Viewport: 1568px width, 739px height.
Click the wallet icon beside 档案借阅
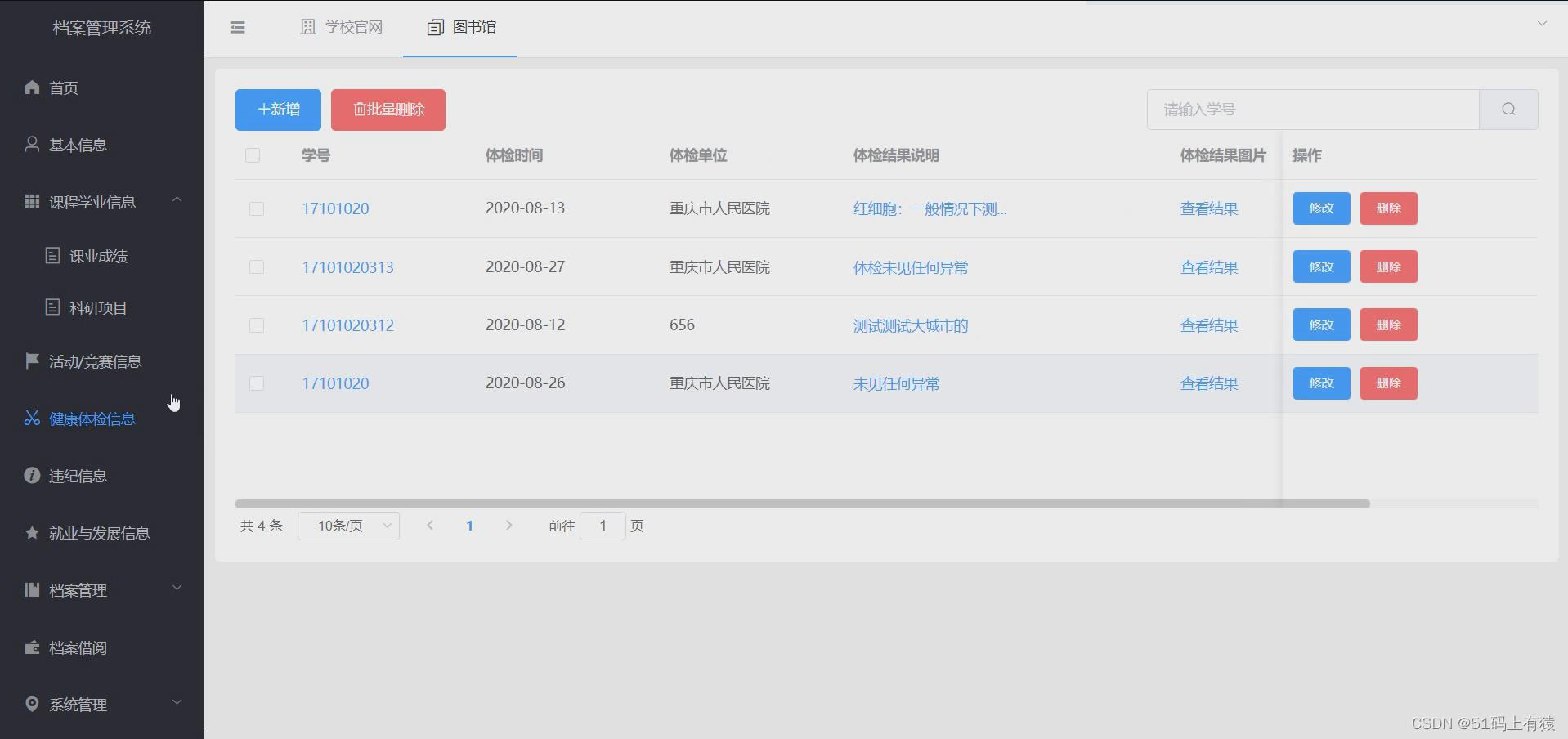pyautogui.click(x=32, y=647)
